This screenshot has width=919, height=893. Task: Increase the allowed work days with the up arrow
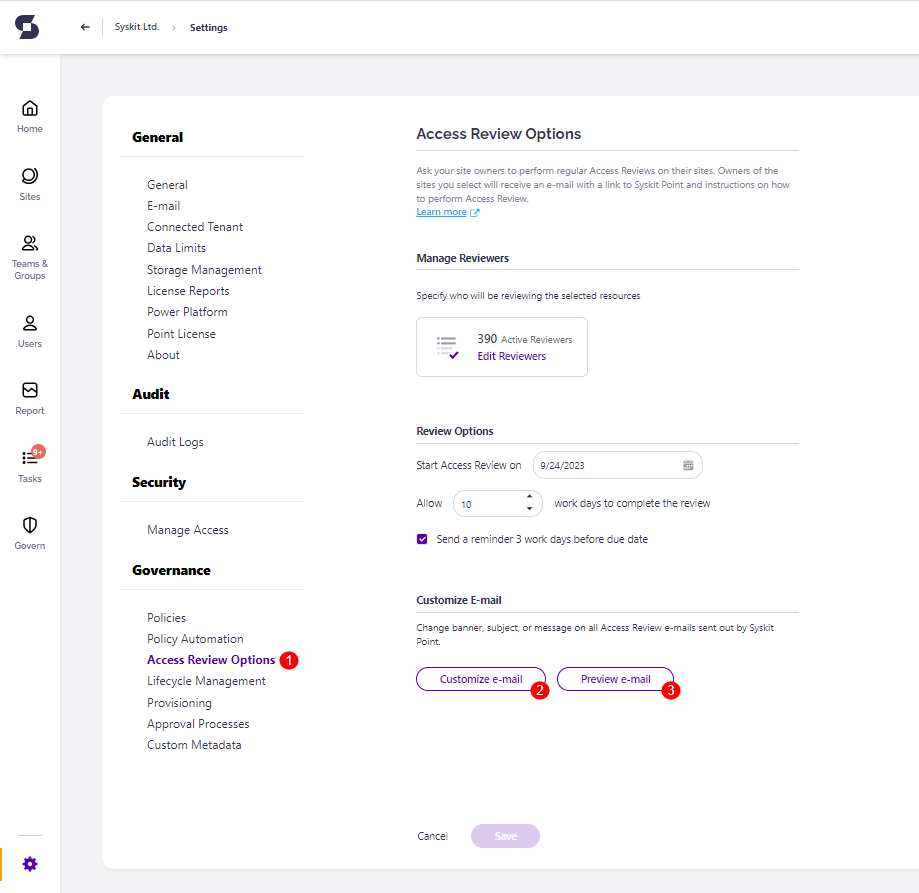[529, 497]
